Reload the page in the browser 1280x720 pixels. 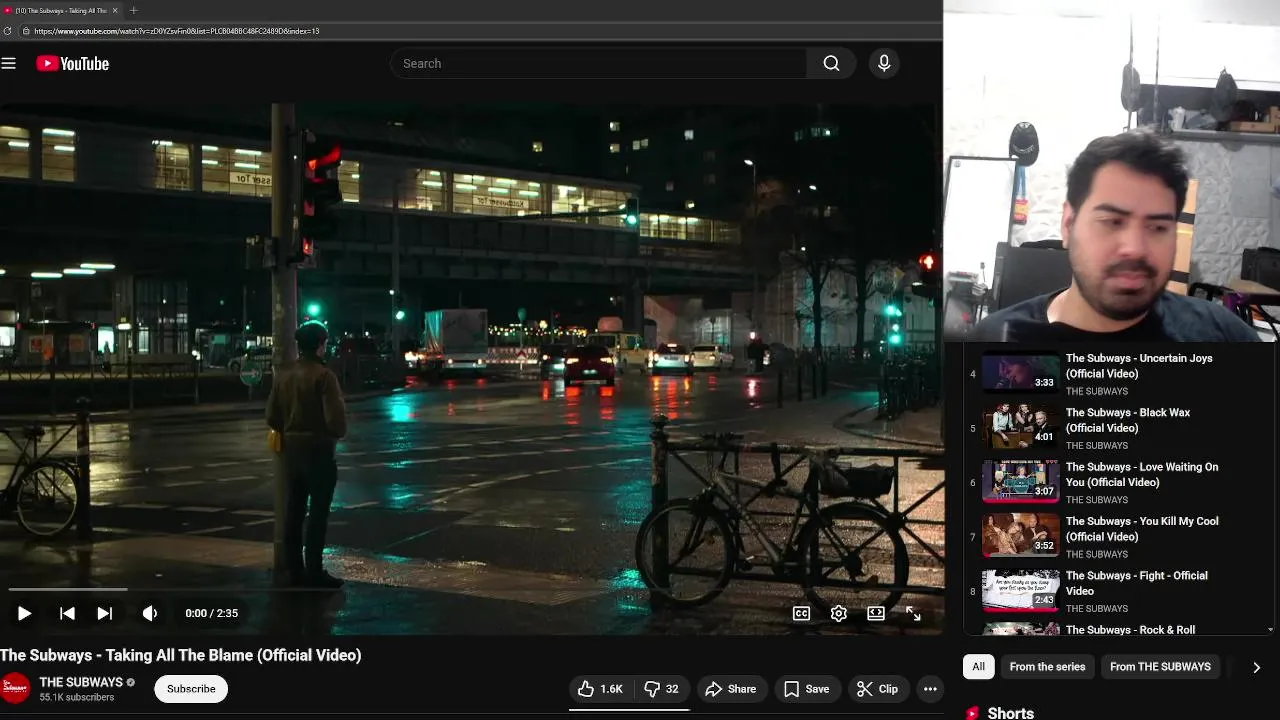tap(8, 31)
